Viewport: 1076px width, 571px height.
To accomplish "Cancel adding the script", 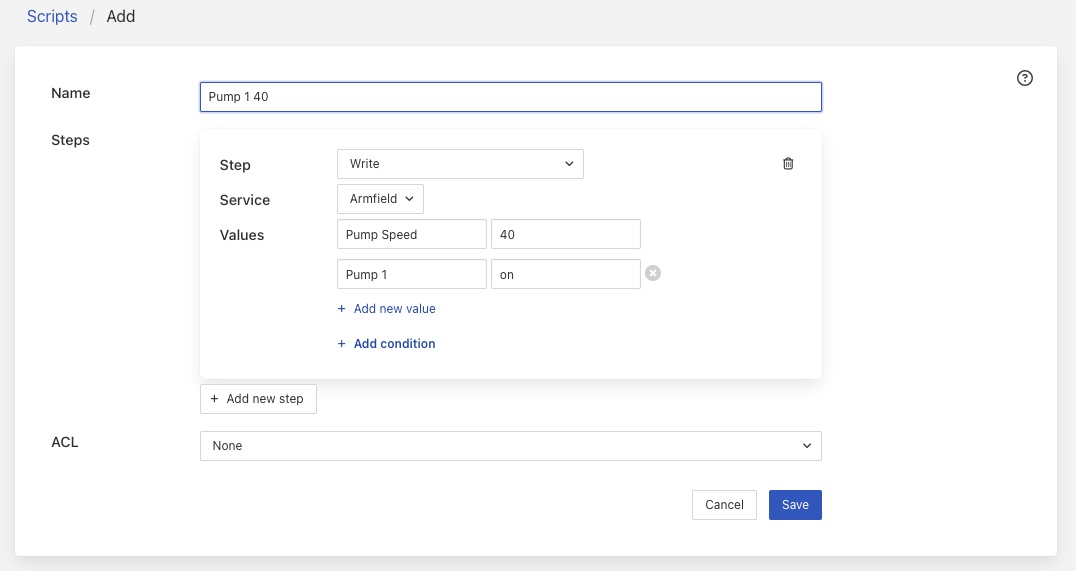I will (724, 505).
